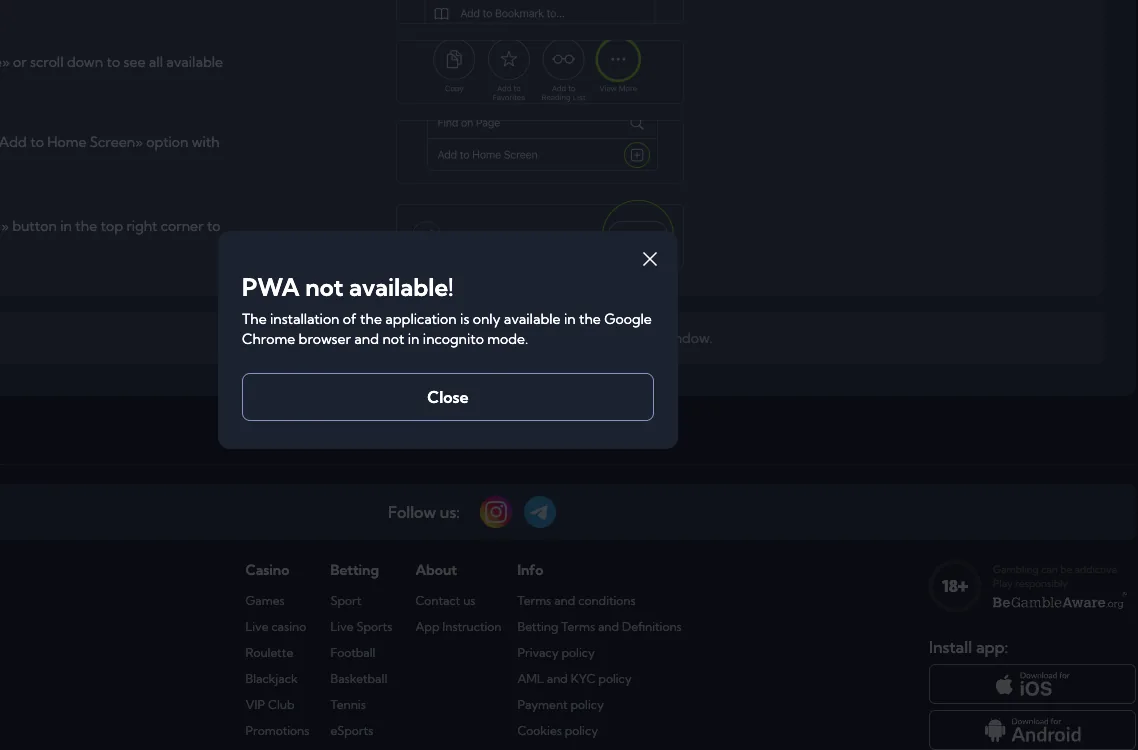
Task: Click the Close button in dialog
Action: click(x=448, y=397)
